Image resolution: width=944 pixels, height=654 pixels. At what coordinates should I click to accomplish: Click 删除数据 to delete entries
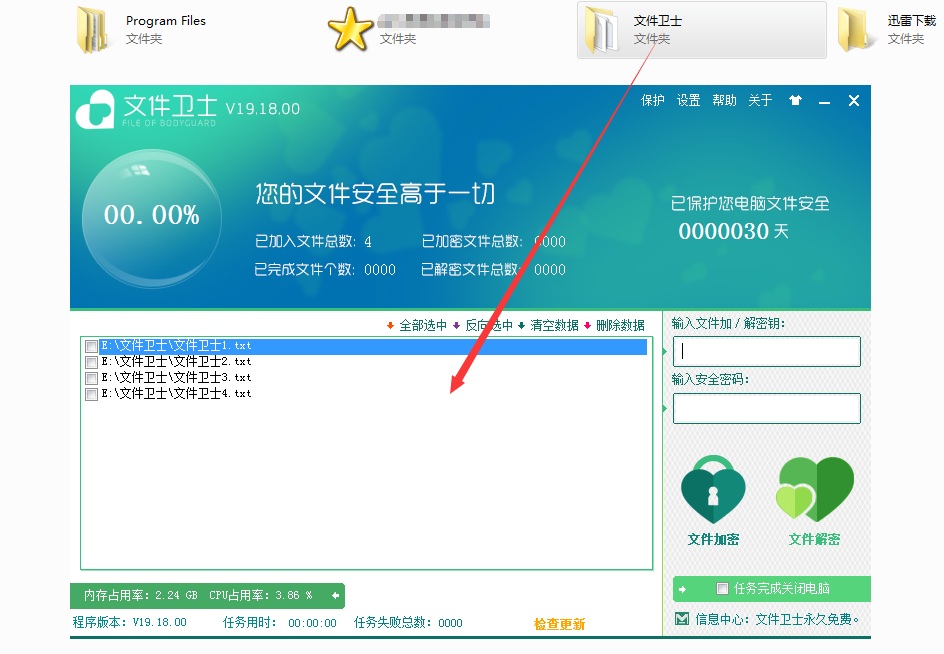pyautogui.click(x=620, y=326)
